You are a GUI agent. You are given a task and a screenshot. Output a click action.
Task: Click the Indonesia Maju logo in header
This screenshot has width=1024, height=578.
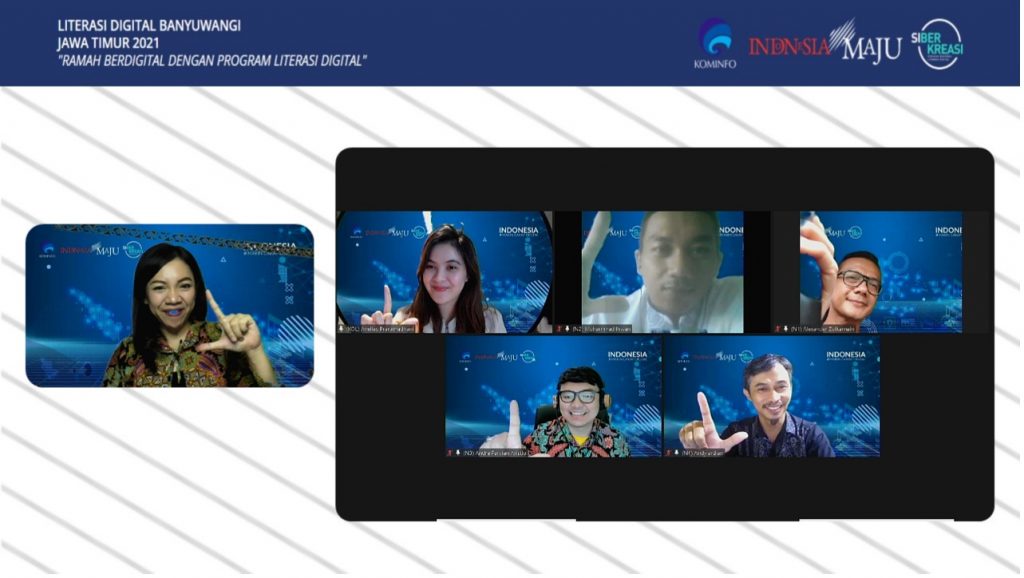tap(824, 45)
